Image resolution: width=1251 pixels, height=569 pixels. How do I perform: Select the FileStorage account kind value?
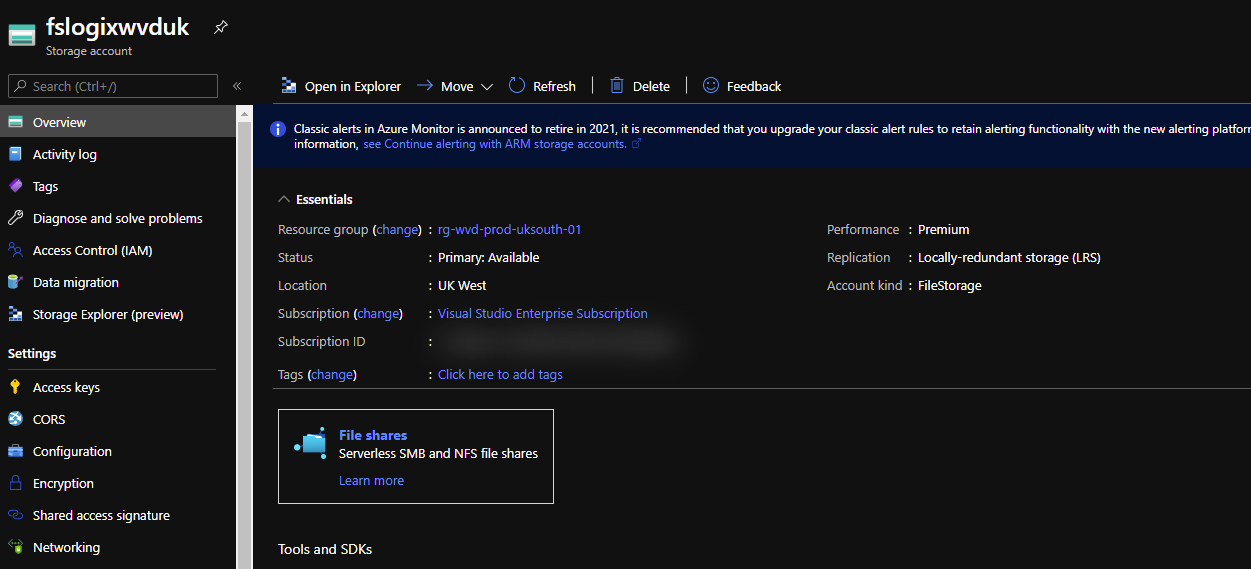[950, 285]
